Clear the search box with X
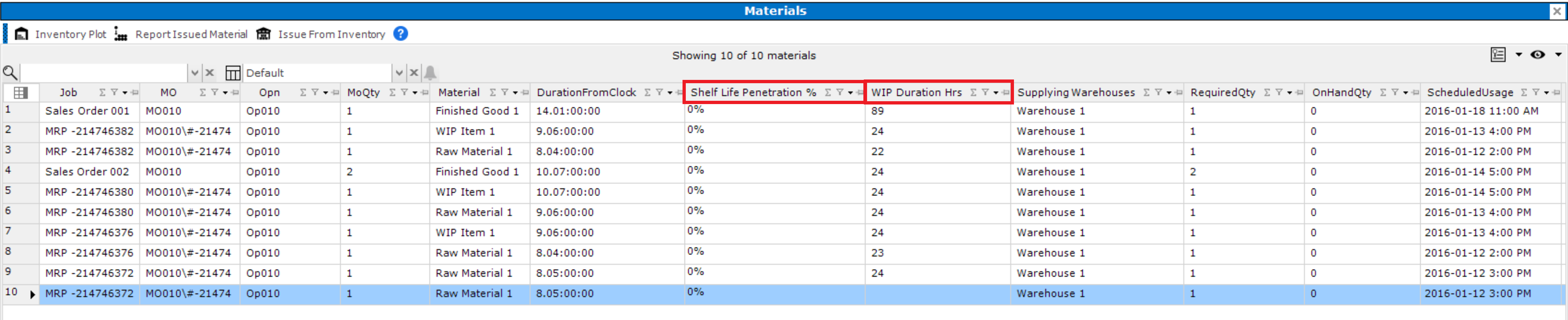 210,73
